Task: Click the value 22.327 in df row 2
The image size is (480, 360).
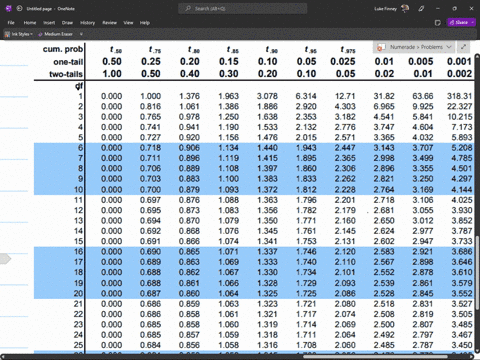Action: click(x=460, y=107)
